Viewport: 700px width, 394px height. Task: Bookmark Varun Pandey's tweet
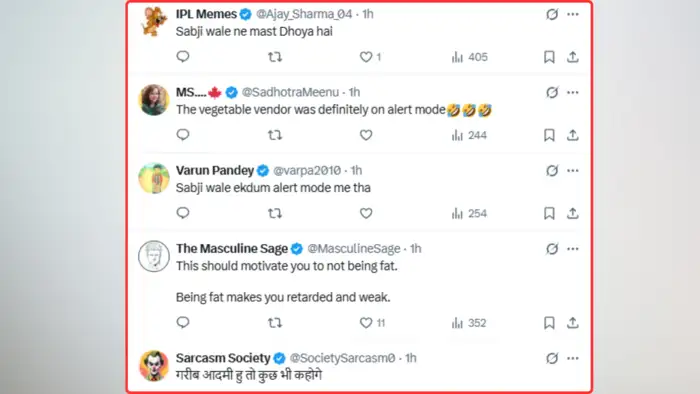pos(549,213)
